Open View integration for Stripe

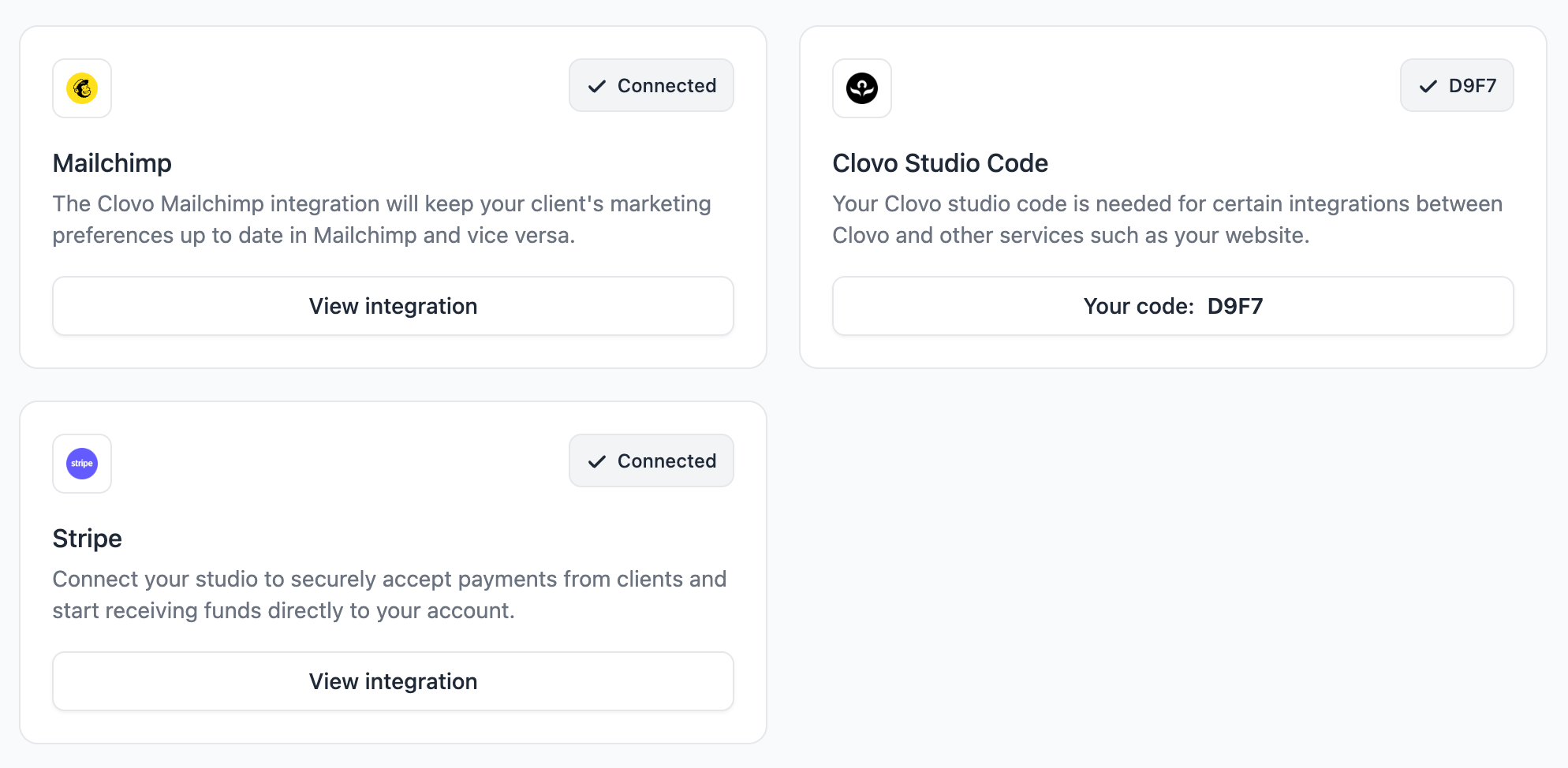tap(393, 681)
